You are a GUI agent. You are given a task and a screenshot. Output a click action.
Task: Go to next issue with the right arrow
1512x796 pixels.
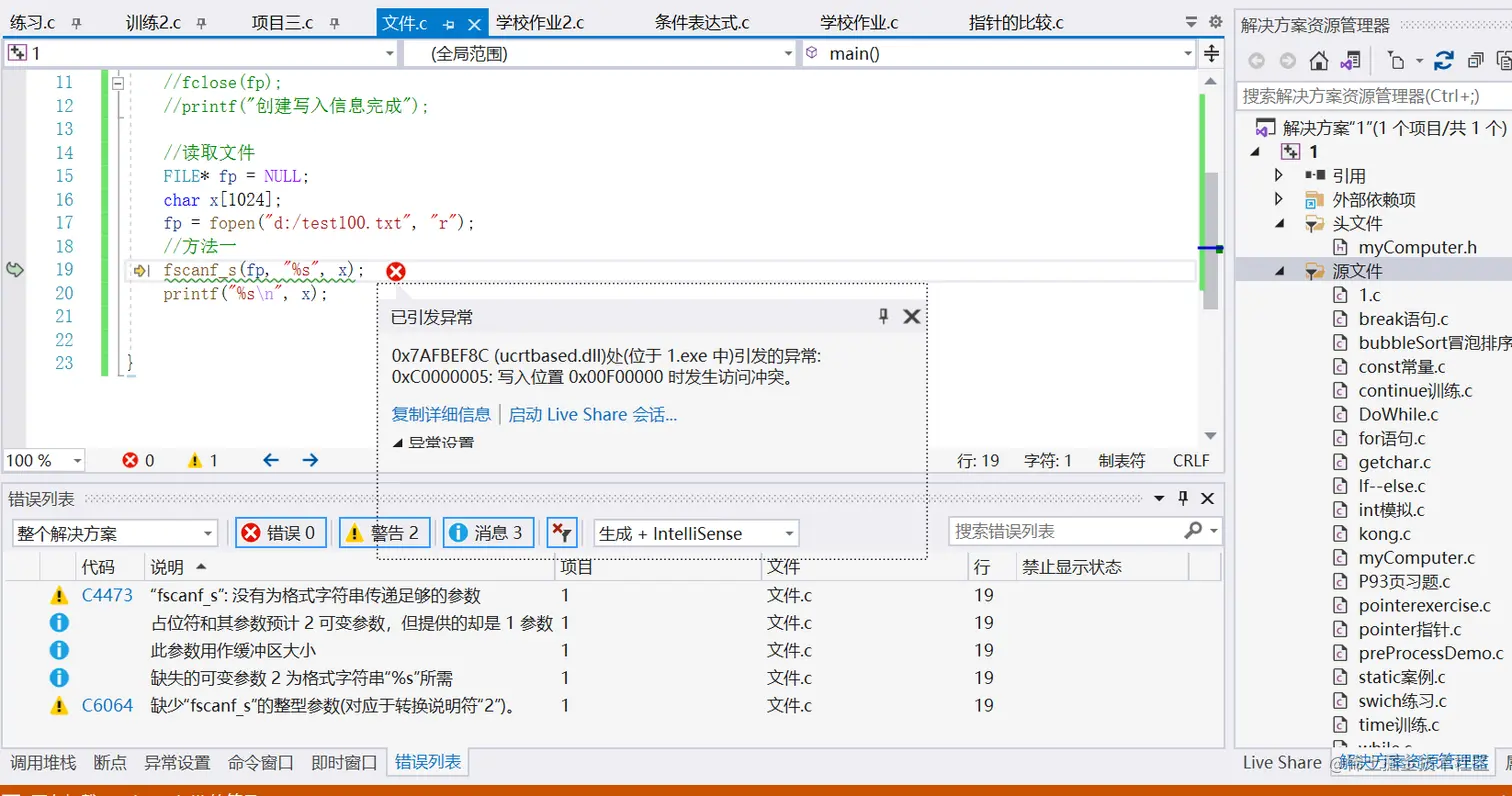point(310,460)
